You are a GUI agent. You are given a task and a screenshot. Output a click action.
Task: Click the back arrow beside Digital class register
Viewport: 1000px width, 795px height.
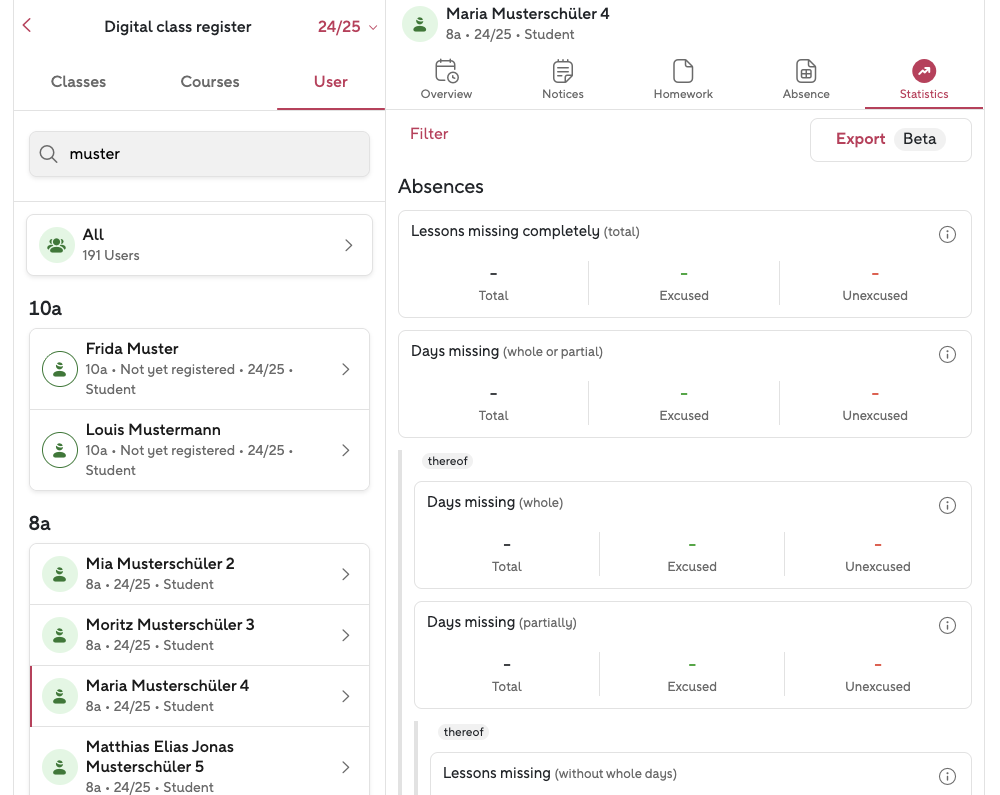click(27, 26)
